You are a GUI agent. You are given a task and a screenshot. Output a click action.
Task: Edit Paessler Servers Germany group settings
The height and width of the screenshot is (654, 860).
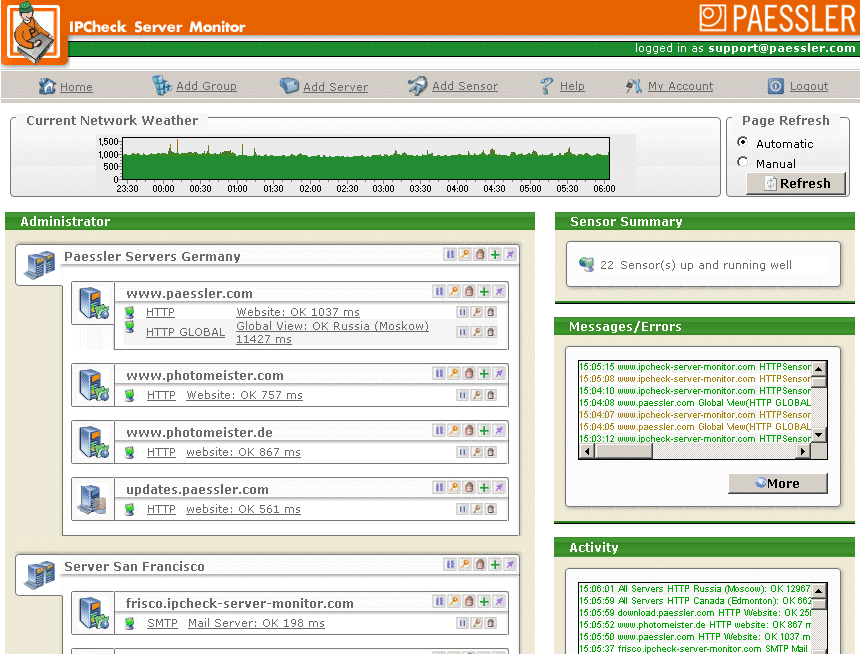[465, 254]
